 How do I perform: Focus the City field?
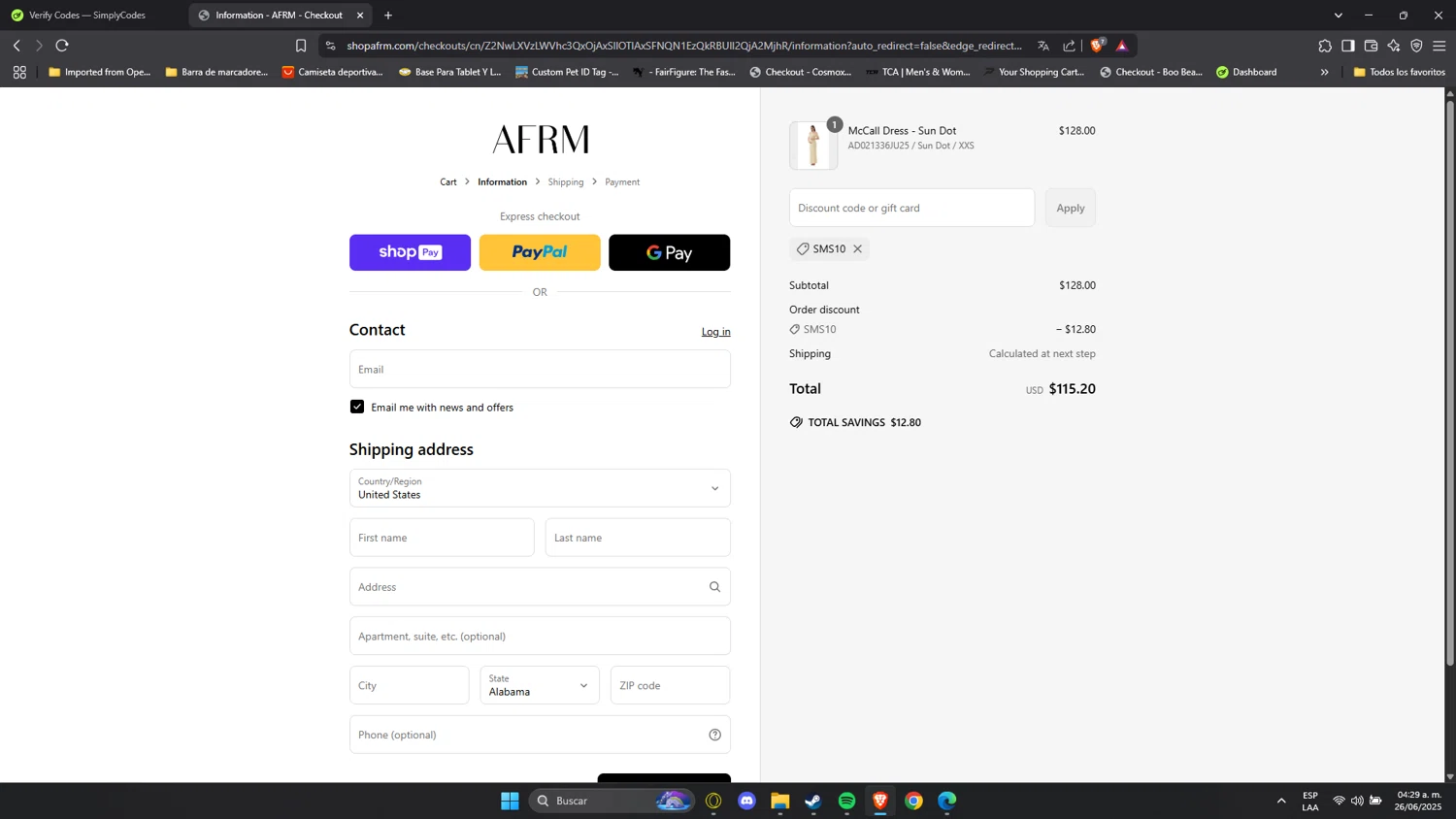[410, 685]
